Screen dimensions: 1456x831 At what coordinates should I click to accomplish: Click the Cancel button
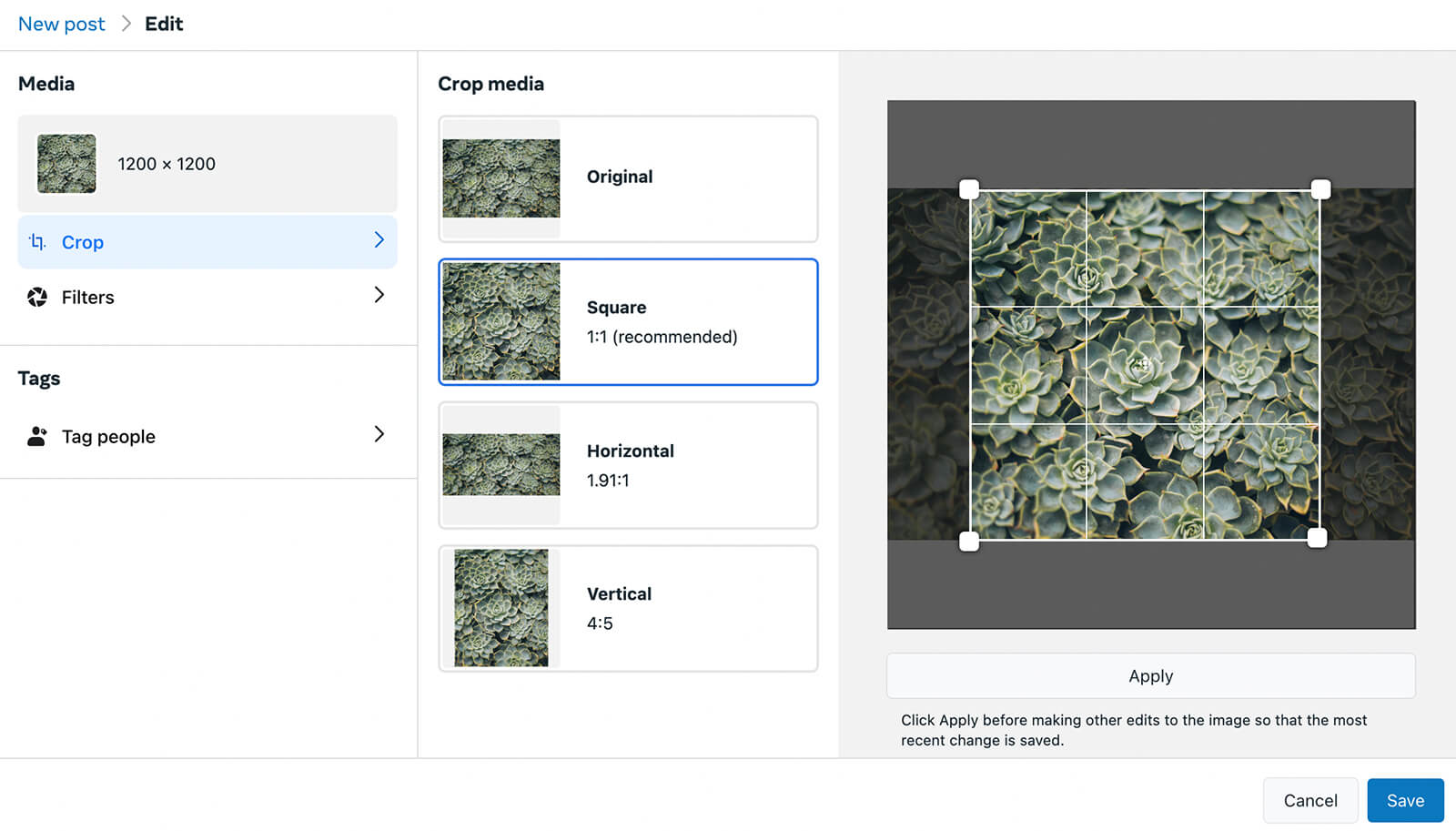(1310, 800)
